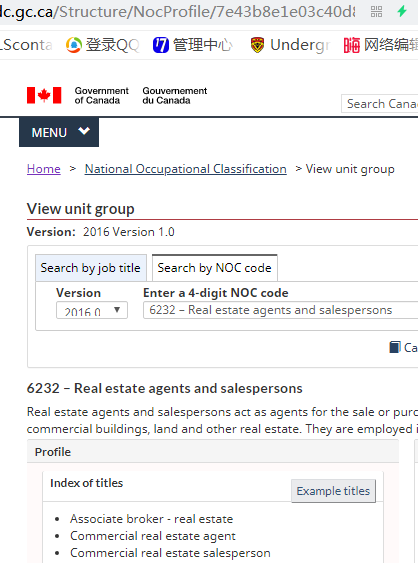Select the Search by NOC code tab
The height and width of the screenshot is (563, 418).
click(215, 268)
